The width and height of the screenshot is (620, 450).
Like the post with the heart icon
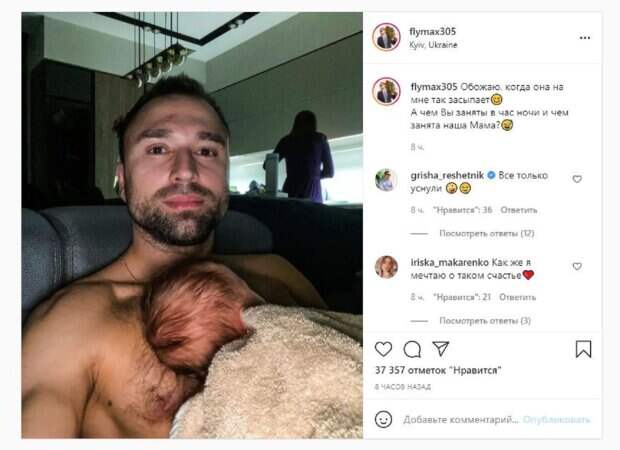click(x=383, y=349)
